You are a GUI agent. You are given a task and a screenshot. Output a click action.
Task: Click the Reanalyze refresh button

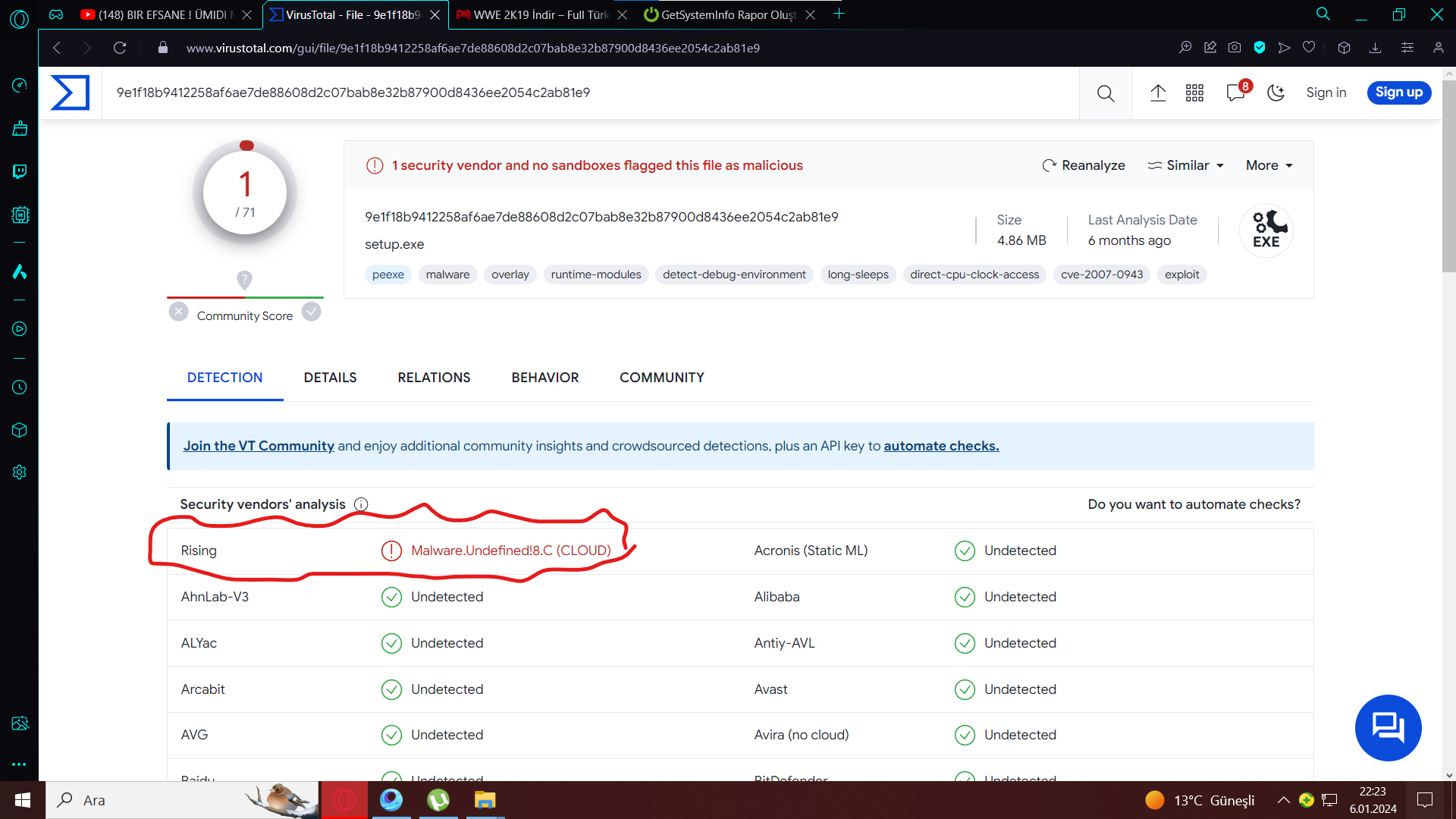1083,165
